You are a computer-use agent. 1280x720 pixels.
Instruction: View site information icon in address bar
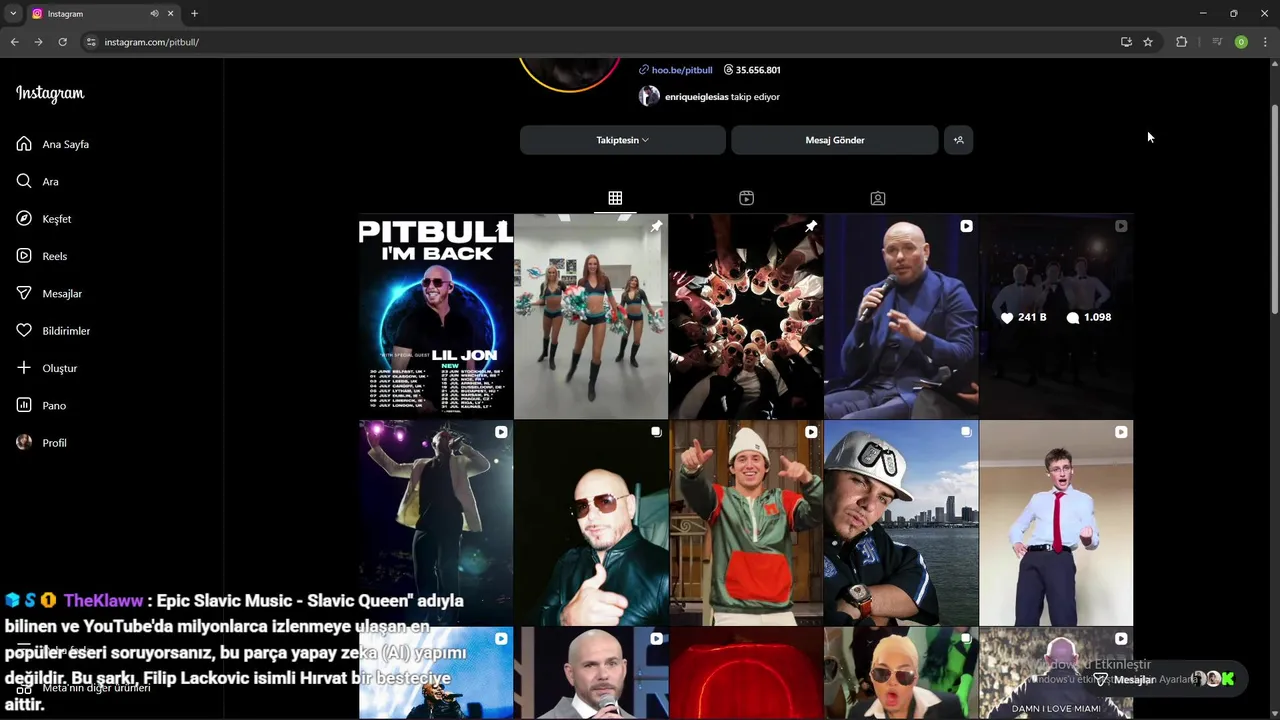pos(91,42)
